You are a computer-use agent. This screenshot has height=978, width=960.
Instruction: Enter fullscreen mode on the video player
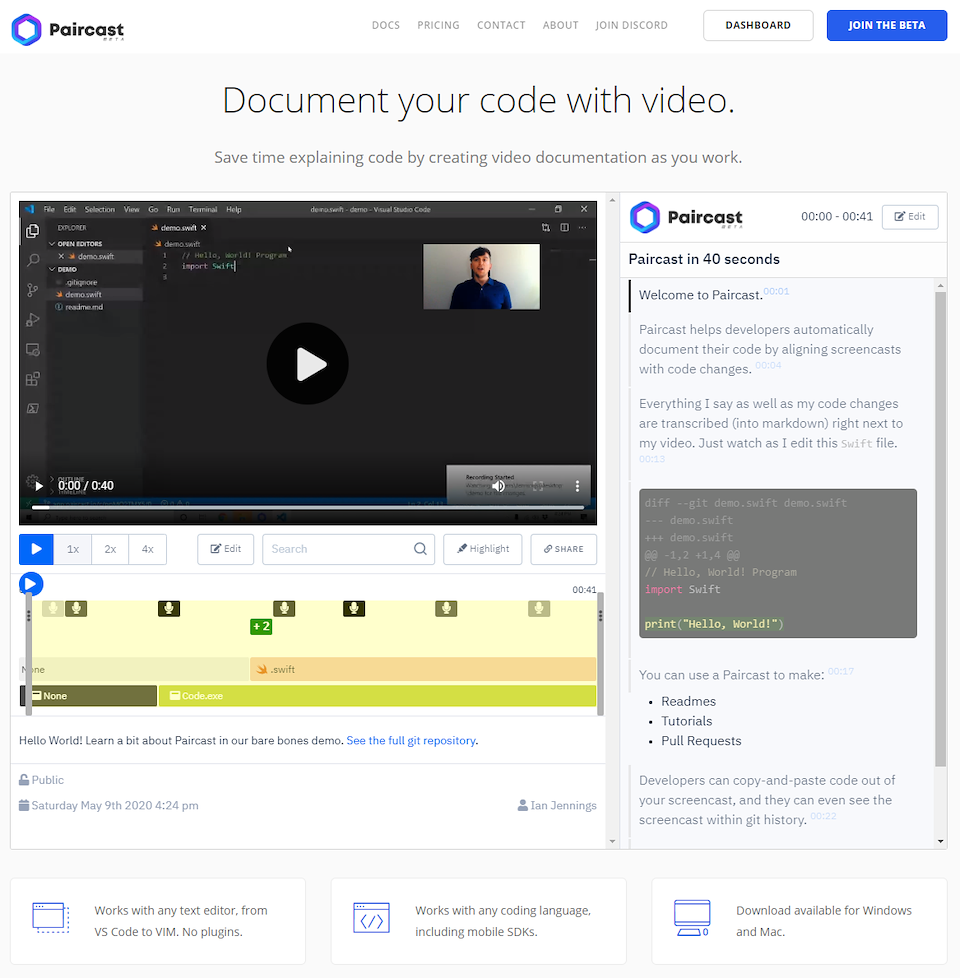[x=538, y=486]
